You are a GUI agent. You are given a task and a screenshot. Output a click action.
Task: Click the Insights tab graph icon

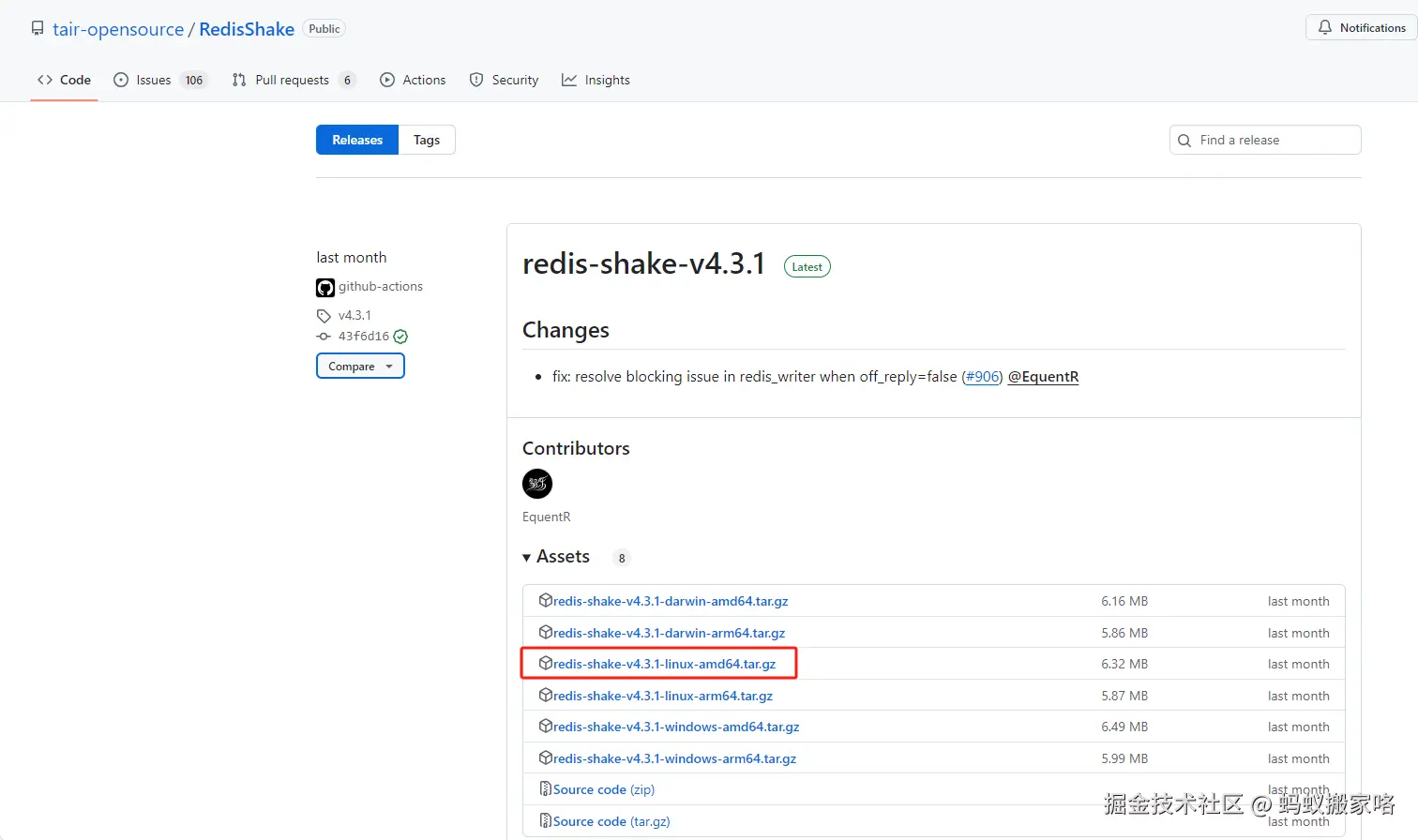(569, 80)
